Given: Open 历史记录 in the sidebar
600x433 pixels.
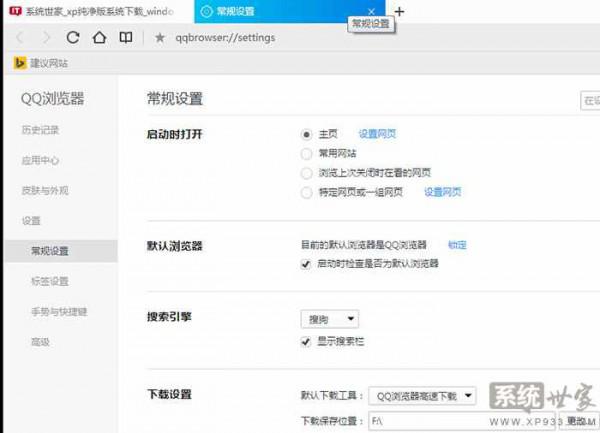Looking at the screenshot, I should pos(40,130).
